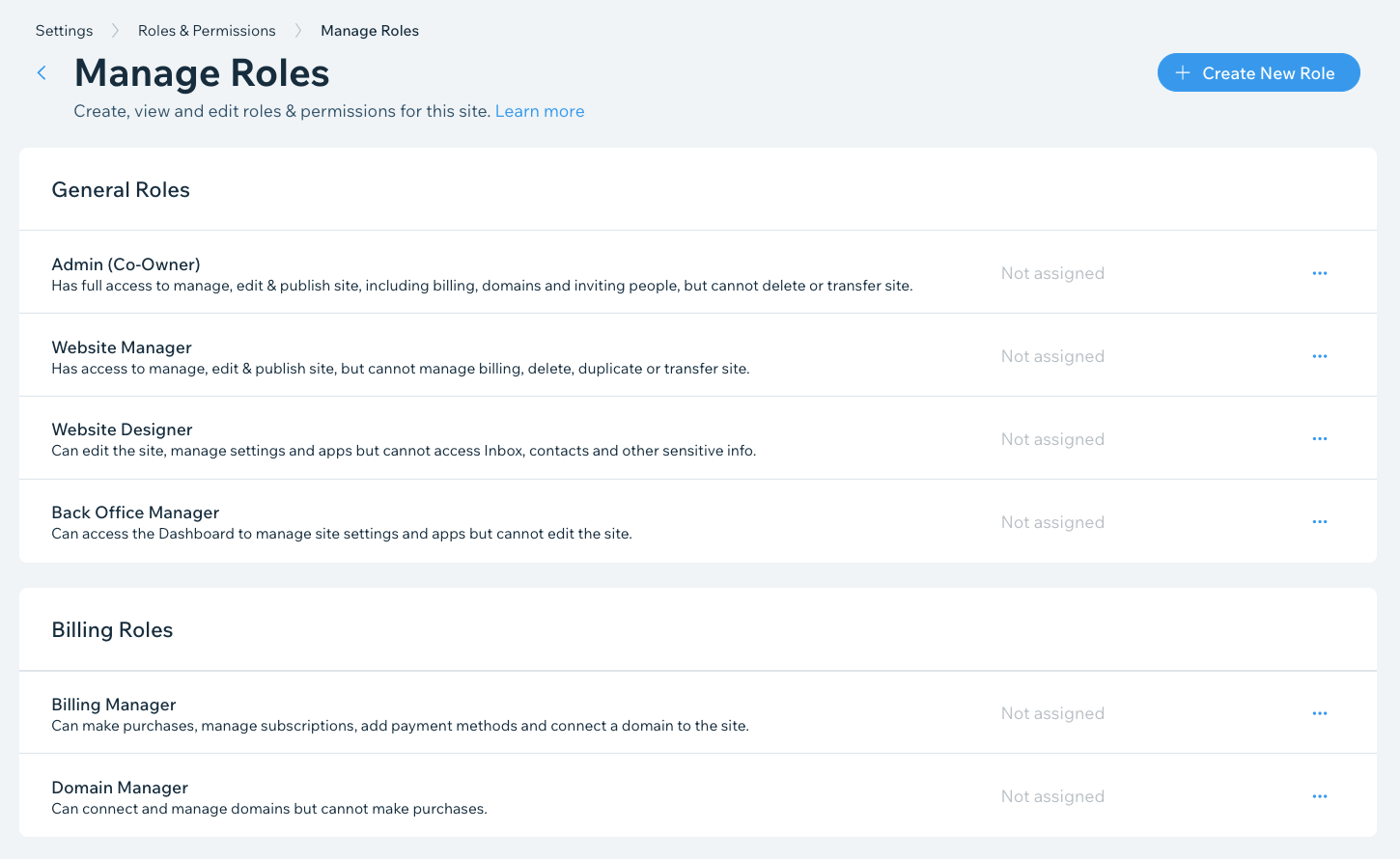Open the Learn more link

click(540, 111)
